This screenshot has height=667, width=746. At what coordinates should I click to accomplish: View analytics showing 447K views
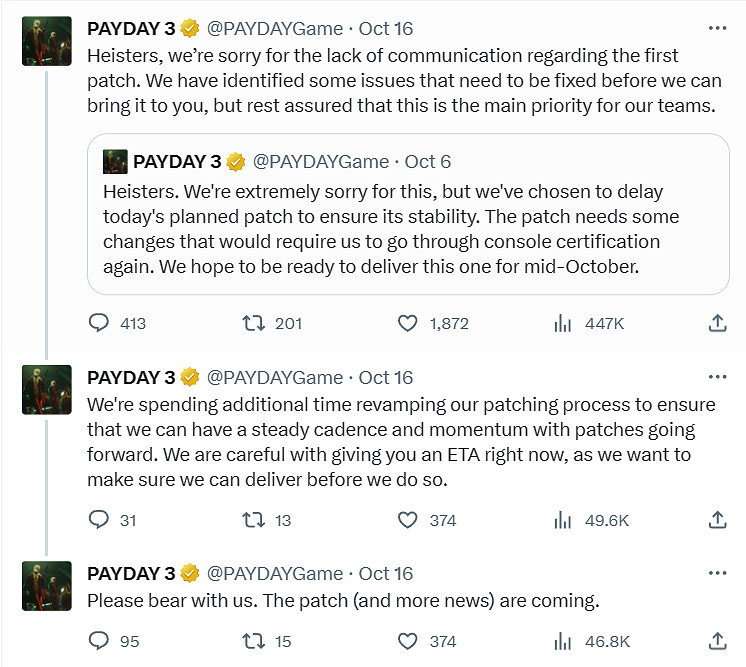coord(563,323)
